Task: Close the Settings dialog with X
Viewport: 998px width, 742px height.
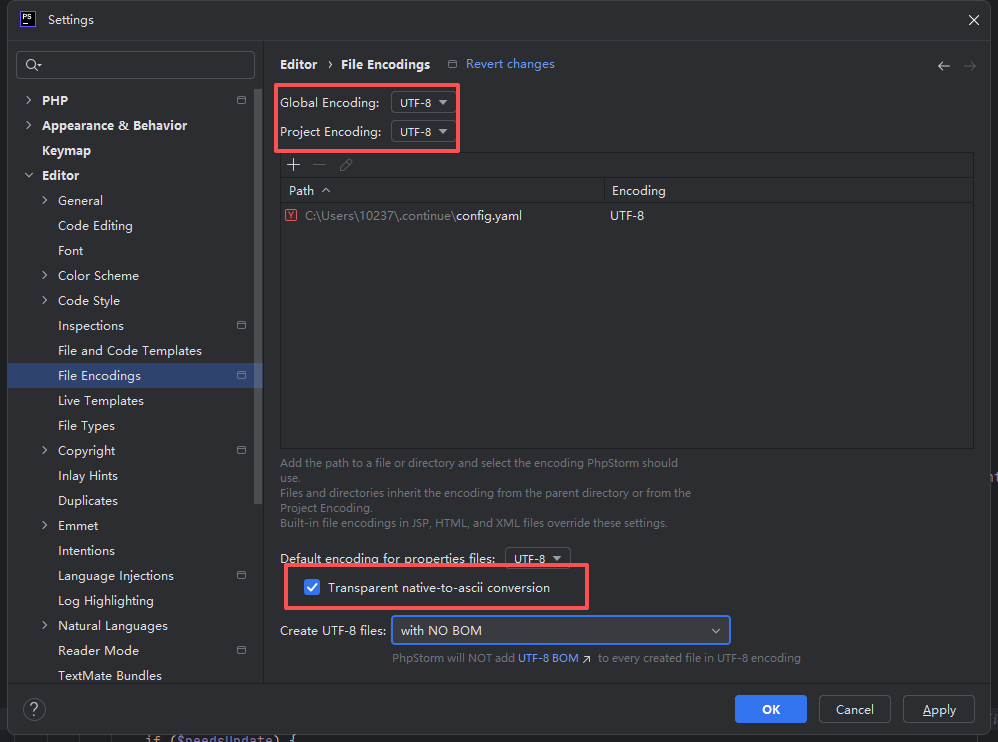Action: coord(974,20)
